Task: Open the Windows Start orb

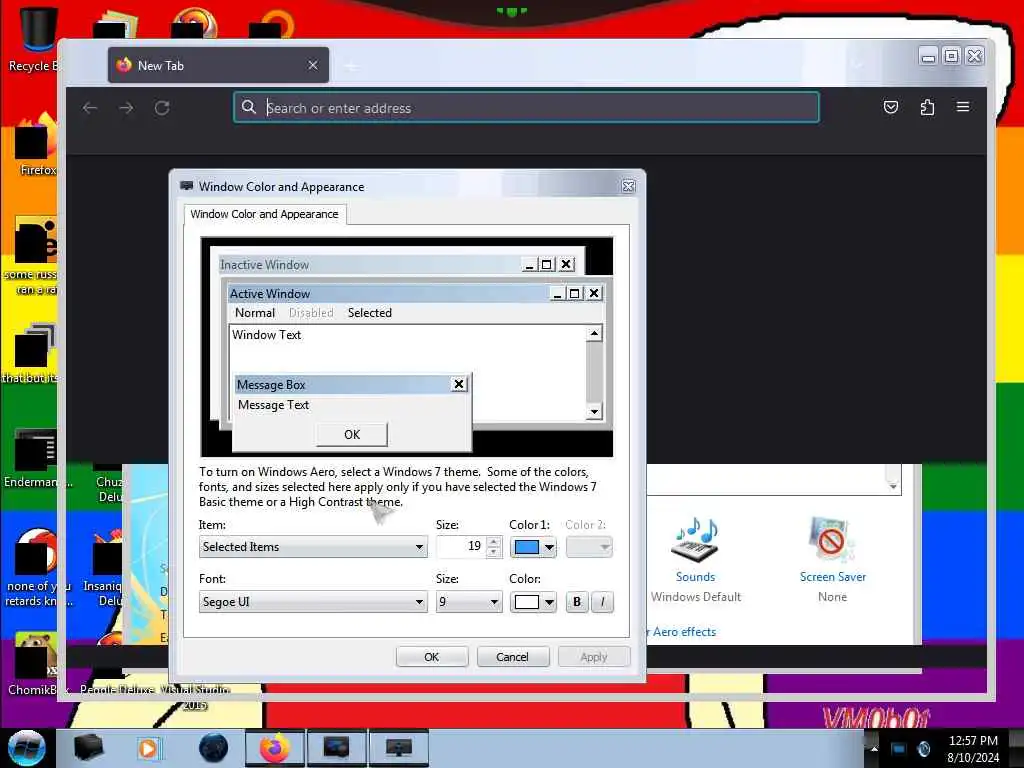Action: (26, 748)
